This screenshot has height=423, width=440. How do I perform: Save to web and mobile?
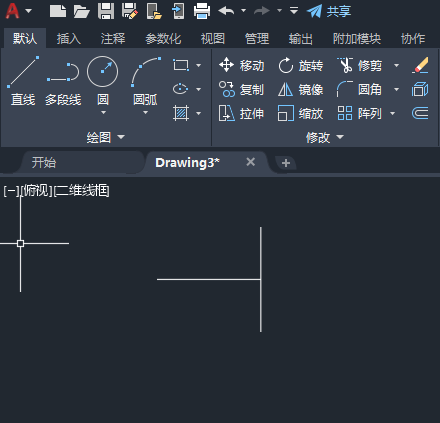[x=178, y=11]
